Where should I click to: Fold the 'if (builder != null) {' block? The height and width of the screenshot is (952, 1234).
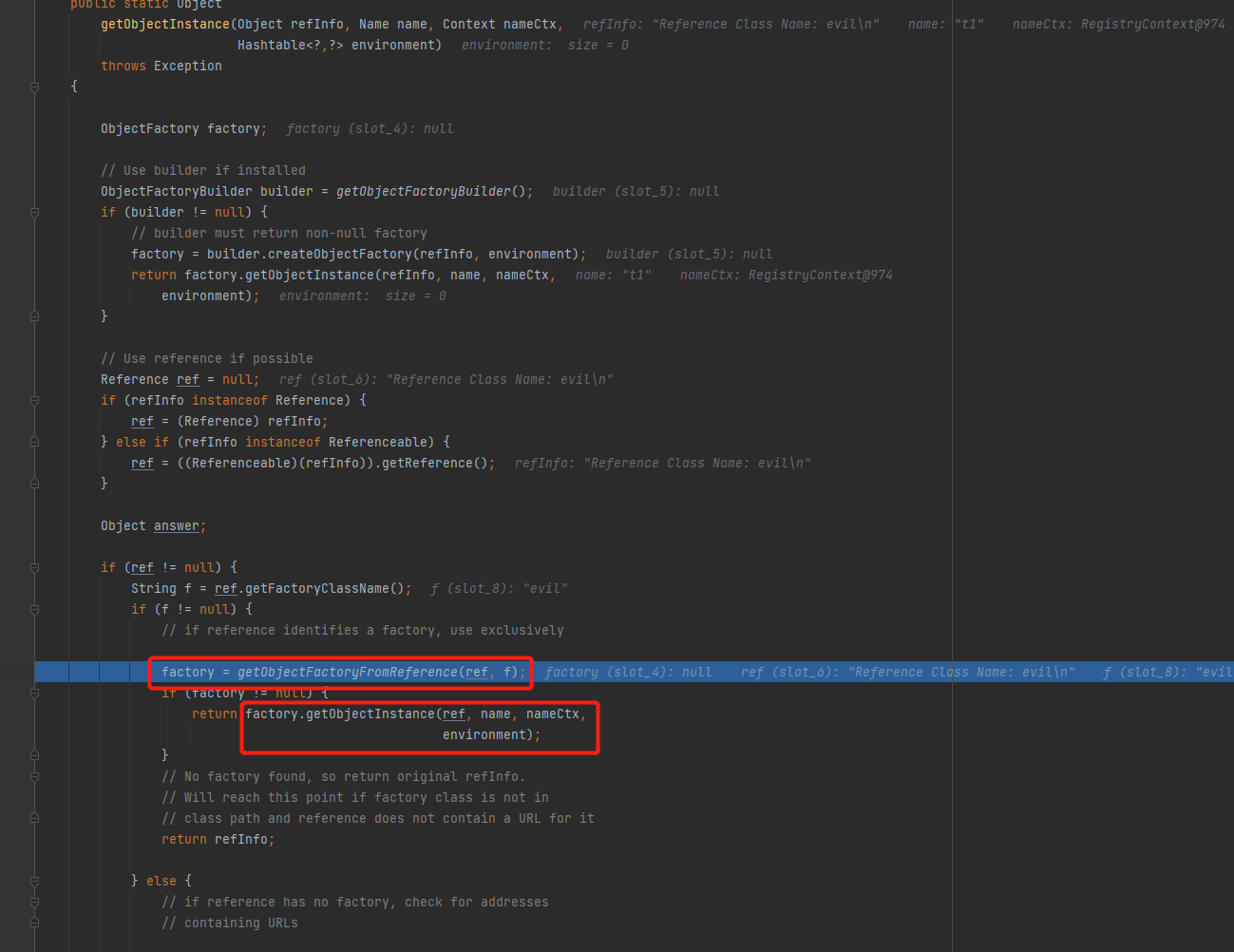click(x=35, y=212)
